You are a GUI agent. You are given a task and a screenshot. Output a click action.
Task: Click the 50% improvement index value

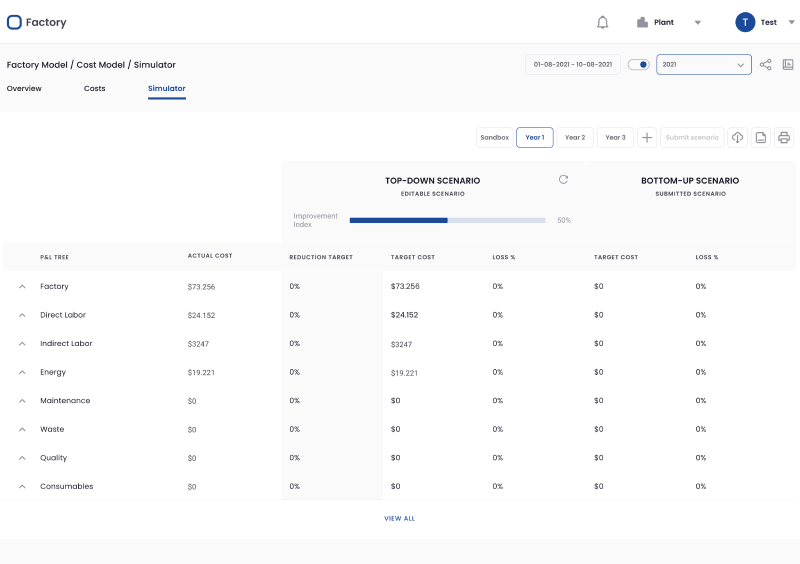point(564,220)
